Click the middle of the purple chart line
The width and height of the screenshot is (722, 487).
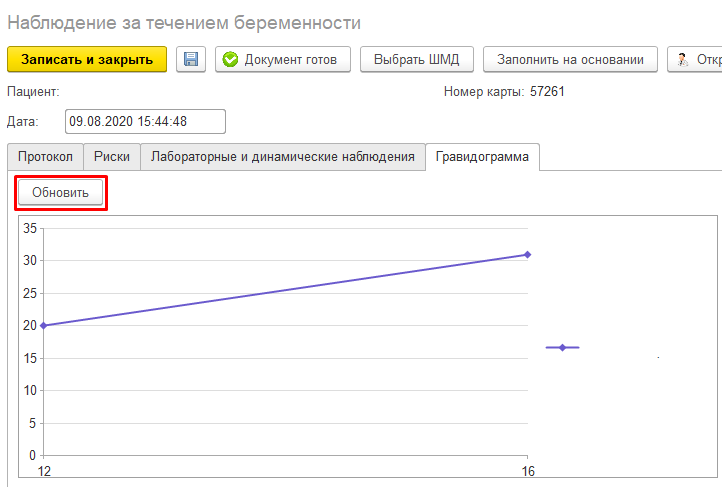pos(285,290)
